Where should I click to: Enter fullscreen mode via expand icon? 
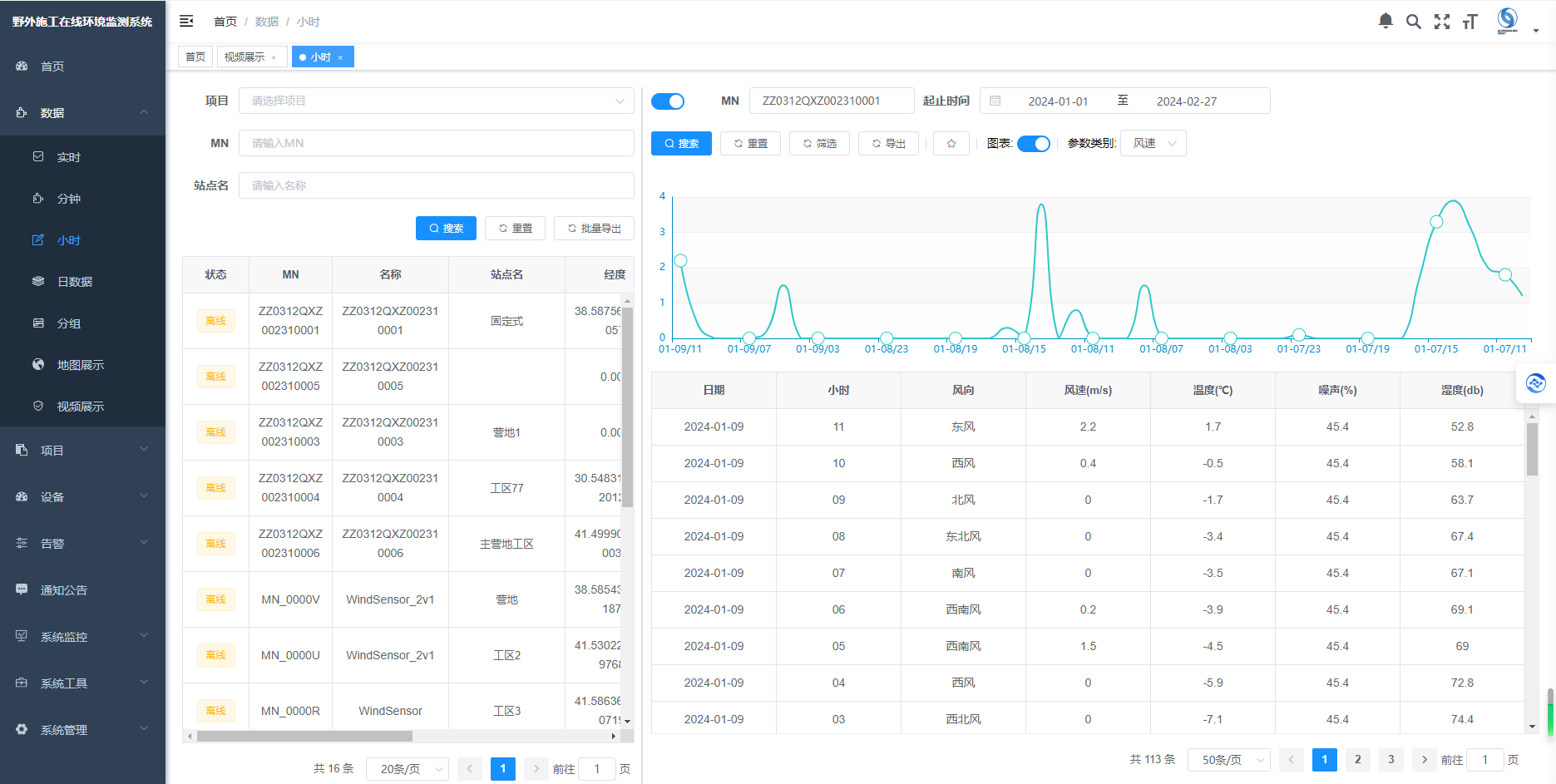coord(1442,22)
